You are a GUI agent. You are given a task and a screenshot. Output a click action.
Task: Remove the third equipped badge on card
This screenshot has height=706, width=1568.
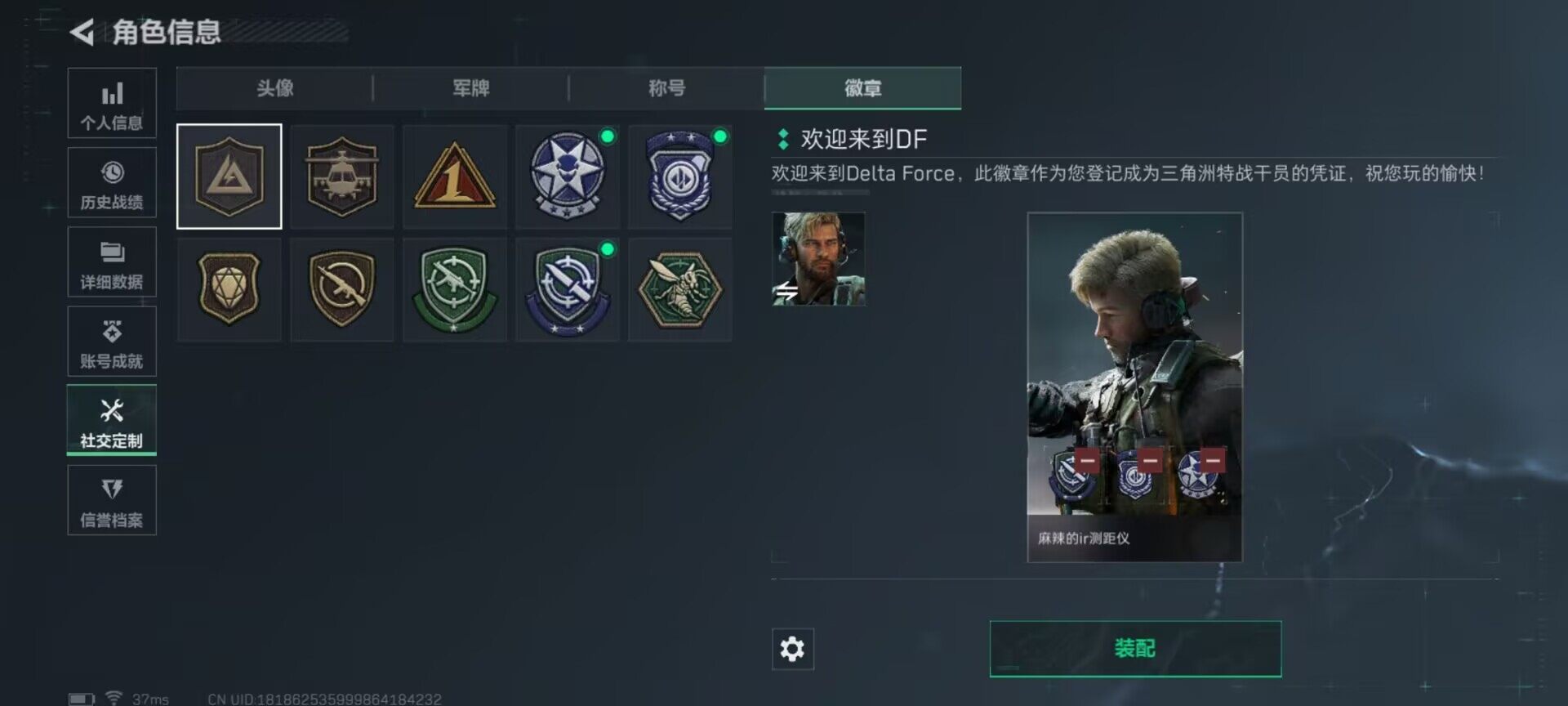1213,460
